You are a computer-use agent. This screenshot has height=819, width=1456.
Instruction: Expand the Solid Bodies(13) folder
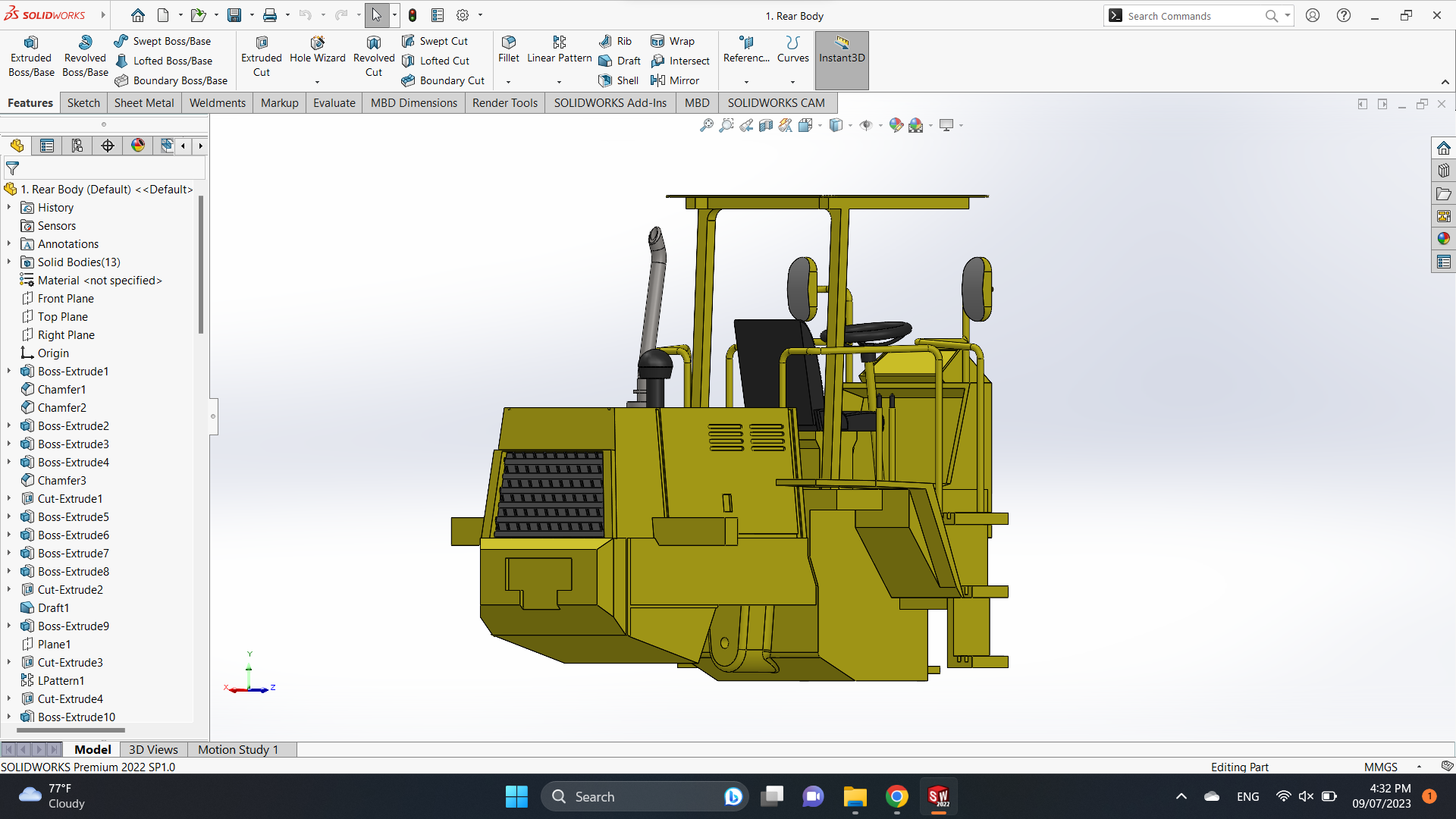tap(9, 262)
